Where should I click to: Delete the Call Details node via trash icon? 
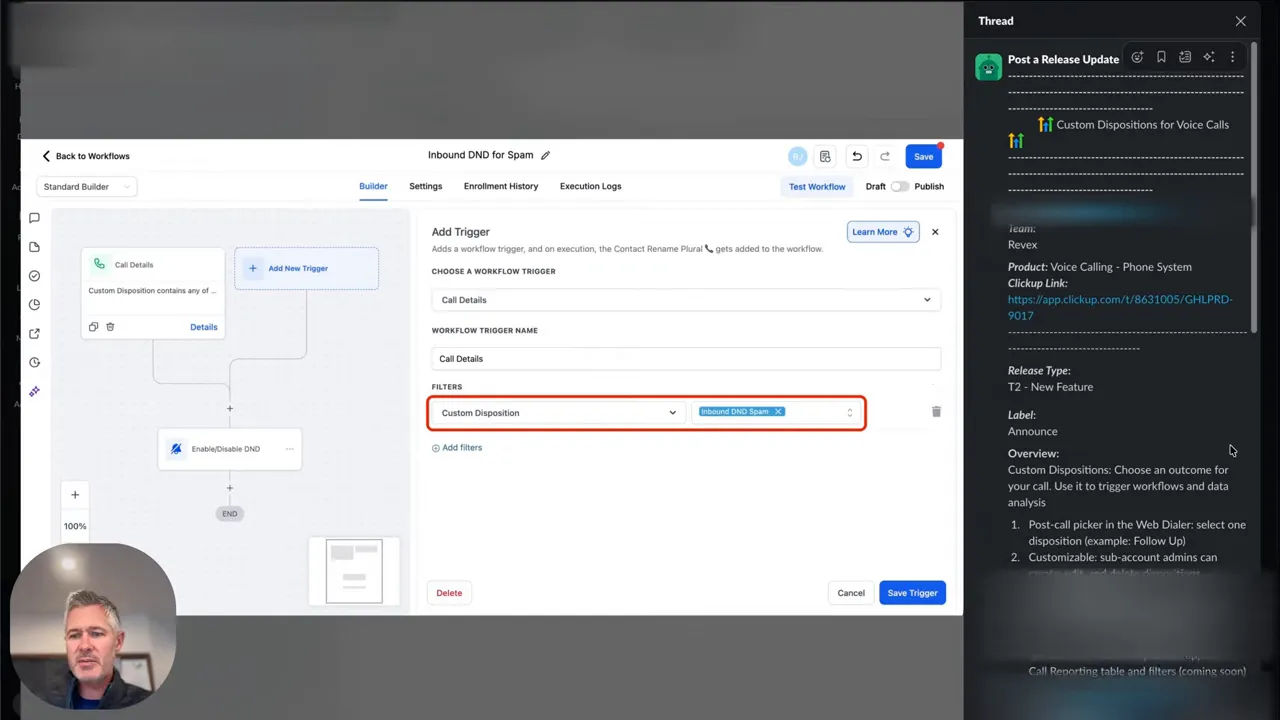tap(110, 326)
